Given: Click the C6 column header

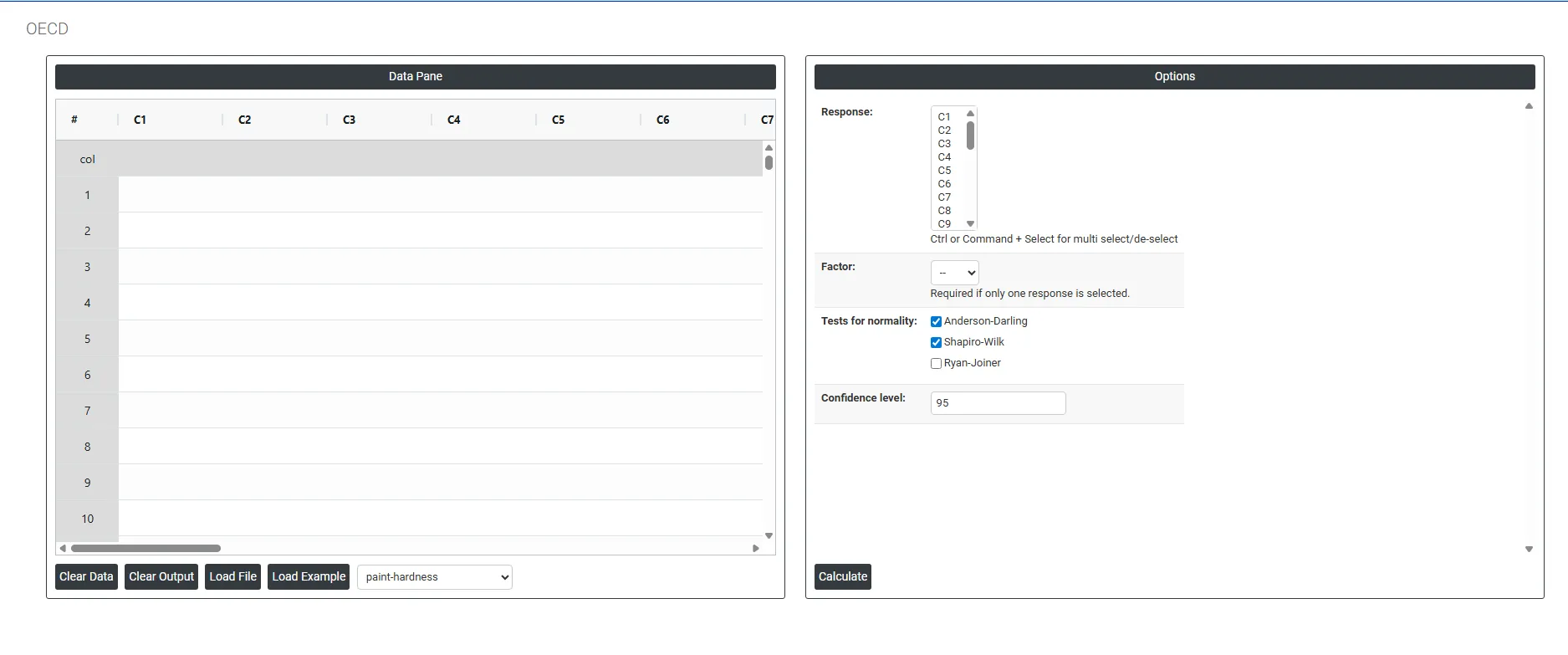Looking at the screenshot, I should click(x=693, y=120).
